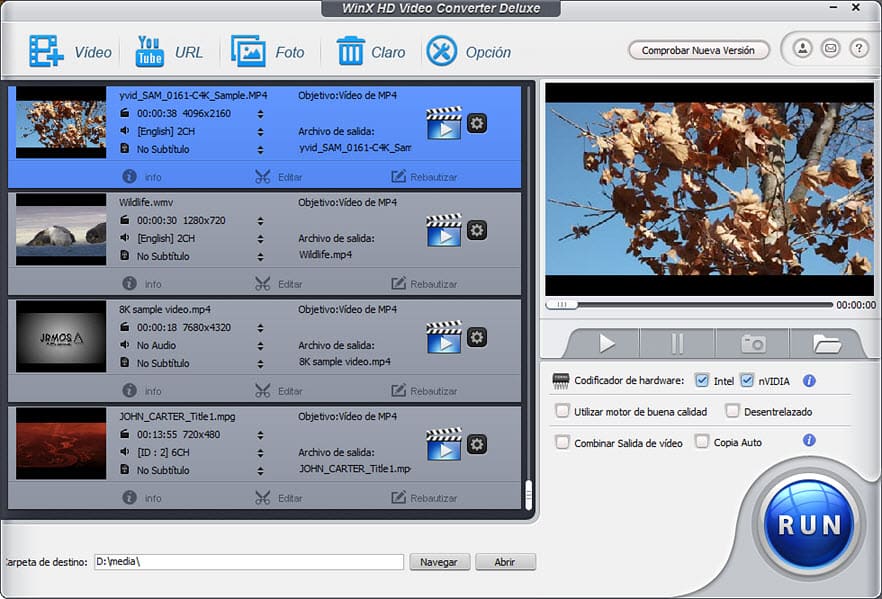This screenshot has width=882, height=599.
Task: Show info for 8K sample video.mp4
Action: point(142,390)
